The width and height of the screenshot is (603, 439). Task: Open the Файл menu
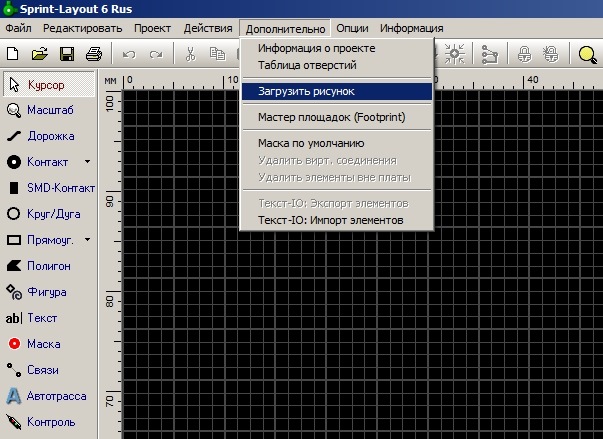[x=18, y=28]
